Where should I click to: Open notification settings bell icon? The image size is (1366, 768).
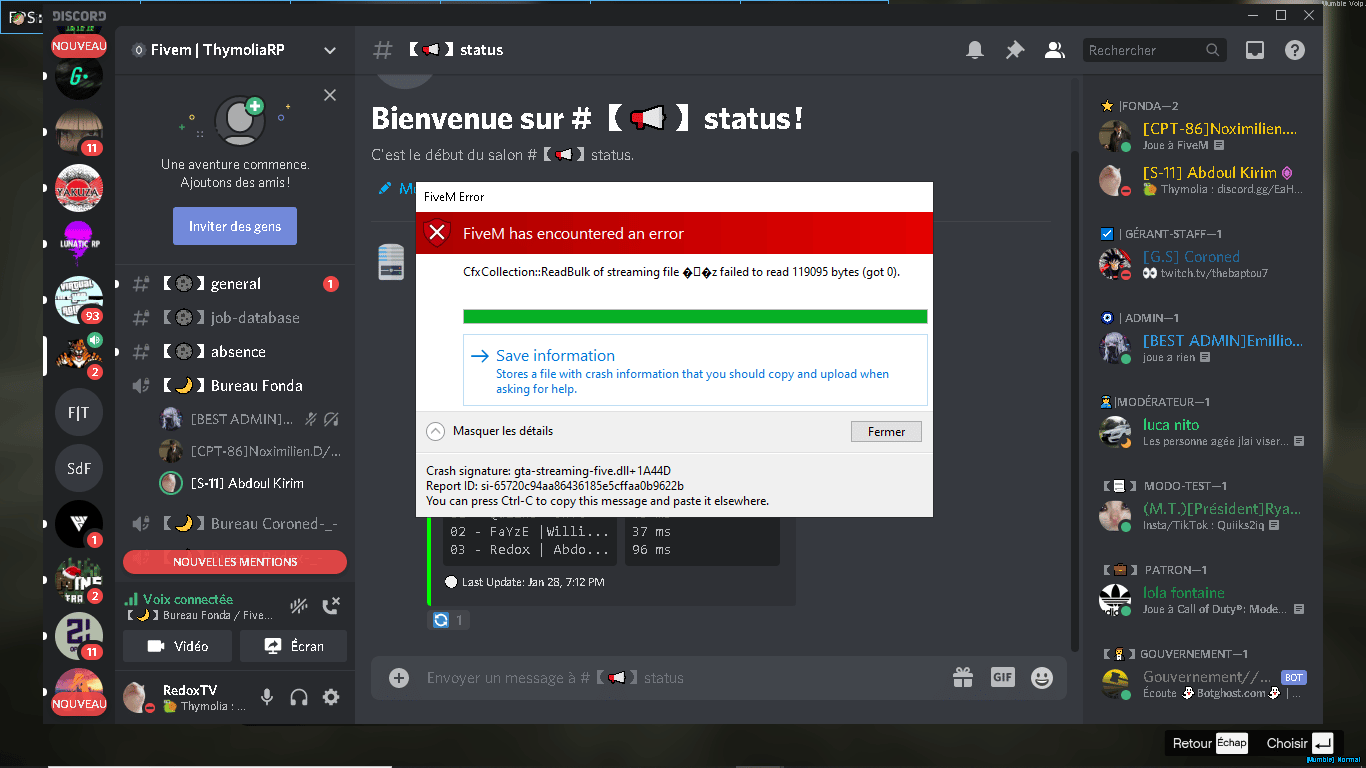point(974,50)
